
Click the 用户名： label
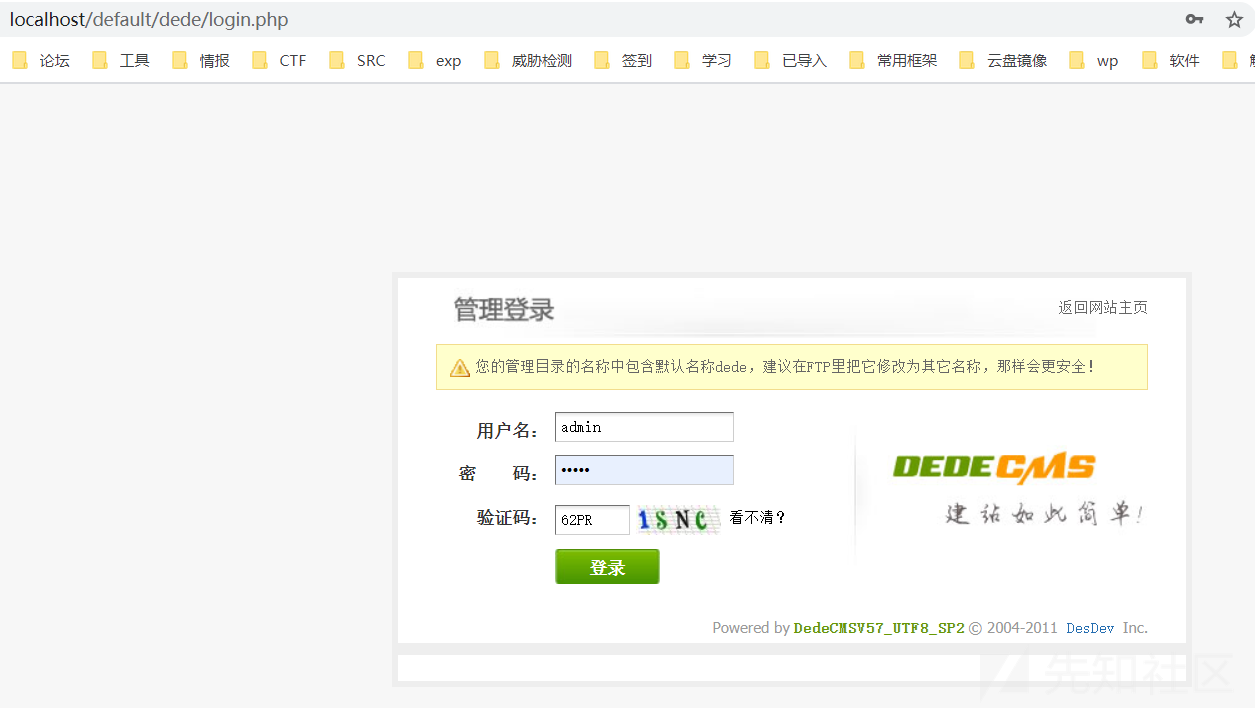click(x=508, y=431)
